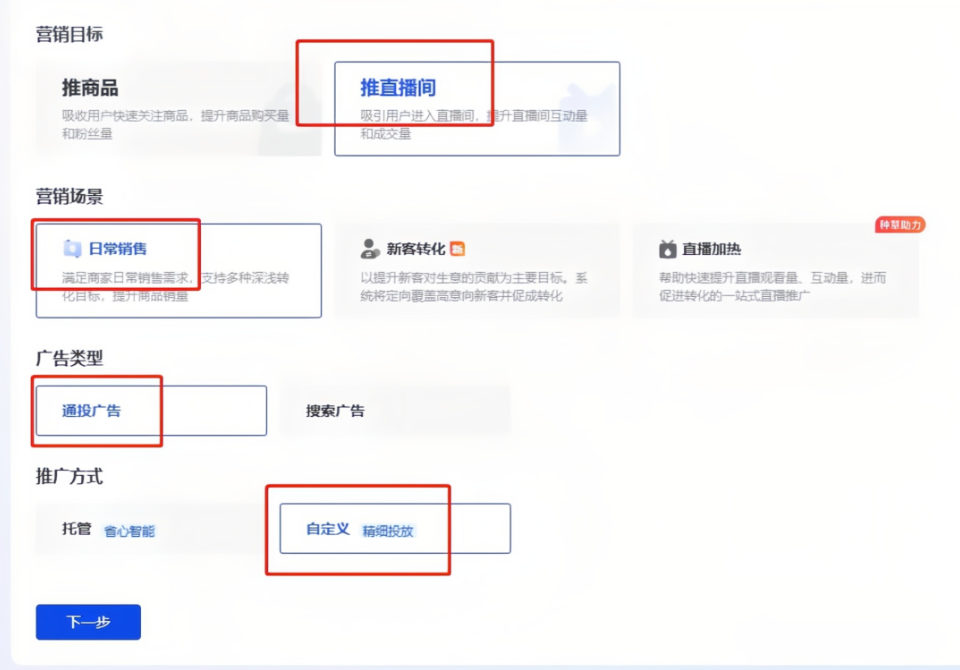
Task: Click the 营销目标 section heading
Action: click(69, 34)
